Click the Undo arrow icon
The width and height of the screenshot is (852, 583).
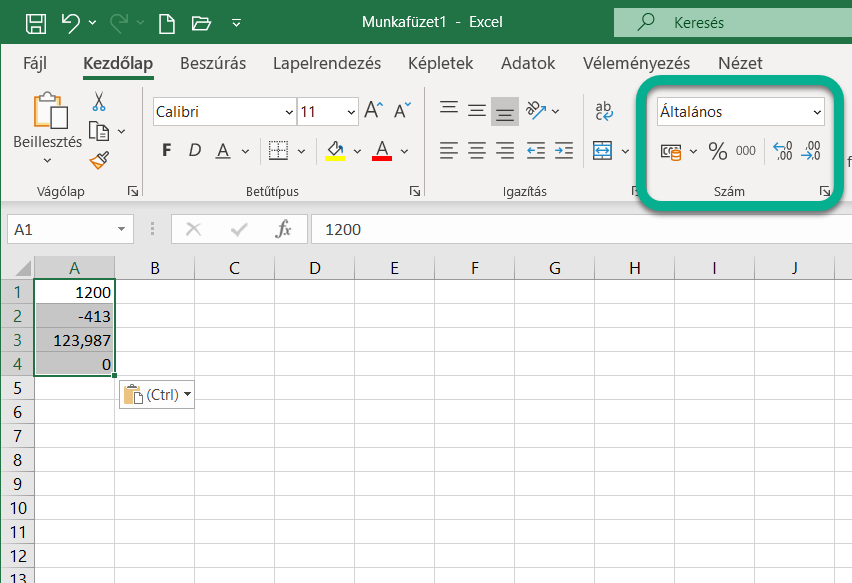70,22
